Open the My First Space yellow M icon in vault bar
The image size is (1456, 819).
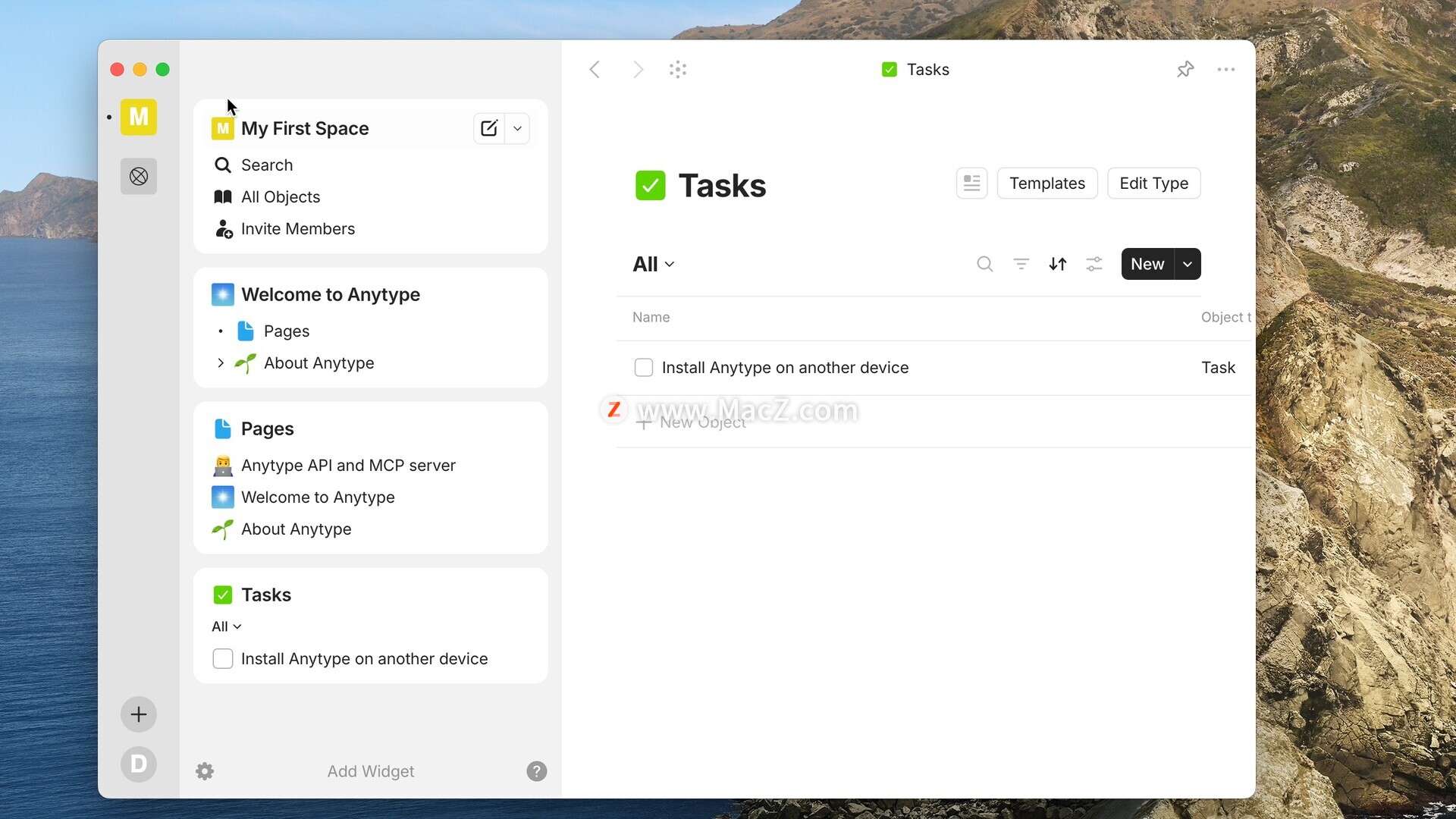coord(138,117)
